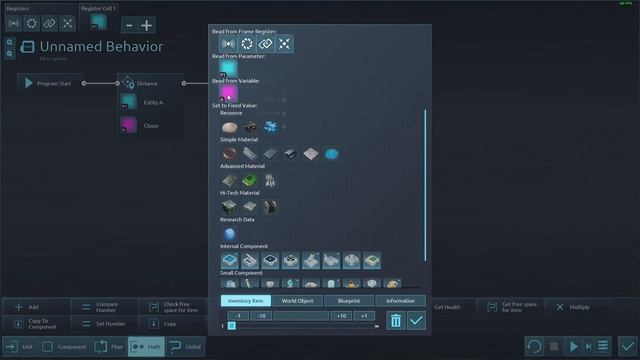The image size is (640, 360).
Task: Restart the behavior with the circular arrow
Action: [534, 347]
